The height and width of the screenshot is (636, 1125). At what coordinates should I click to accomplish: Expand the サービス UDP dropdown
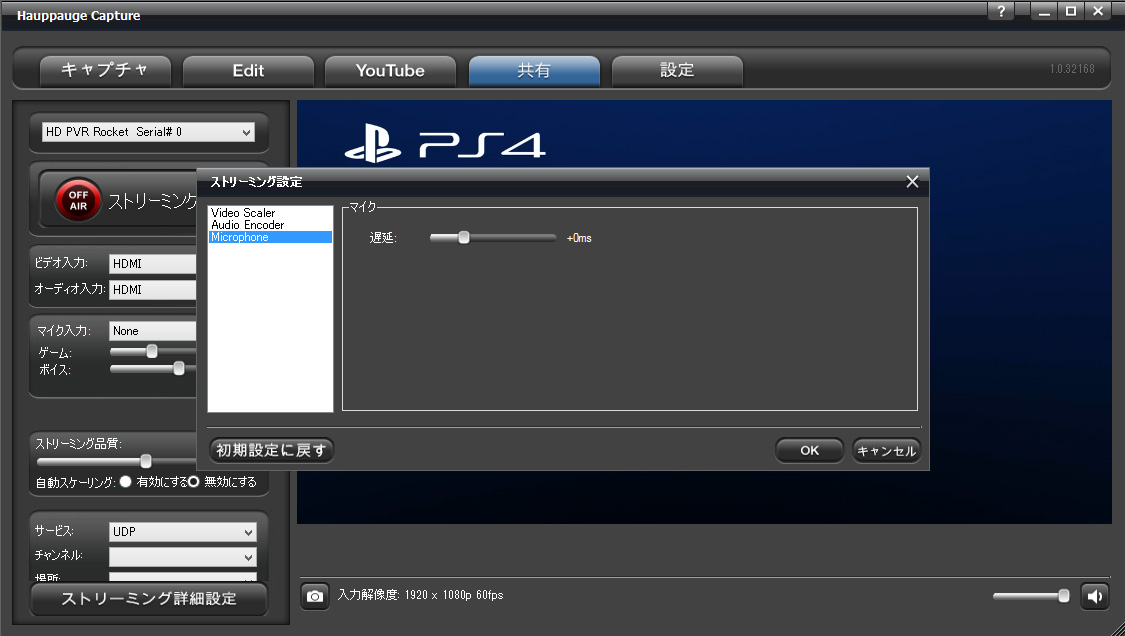(182, 532)
